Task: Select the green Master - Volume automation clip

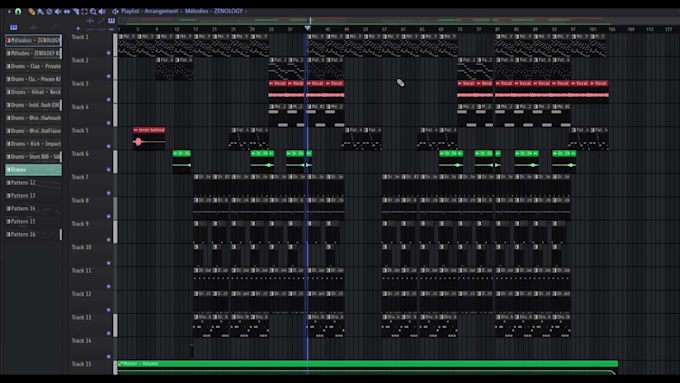Action: 367,367
